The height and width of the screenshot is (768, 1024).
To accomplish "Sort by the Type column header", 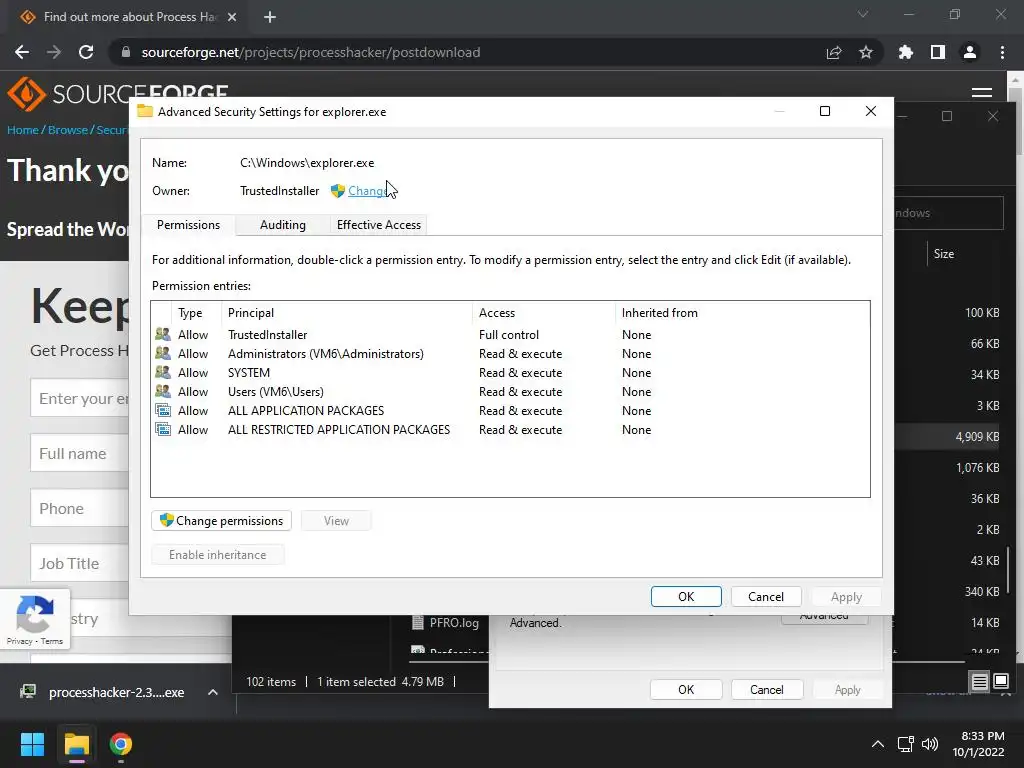I will coord(196,313).
